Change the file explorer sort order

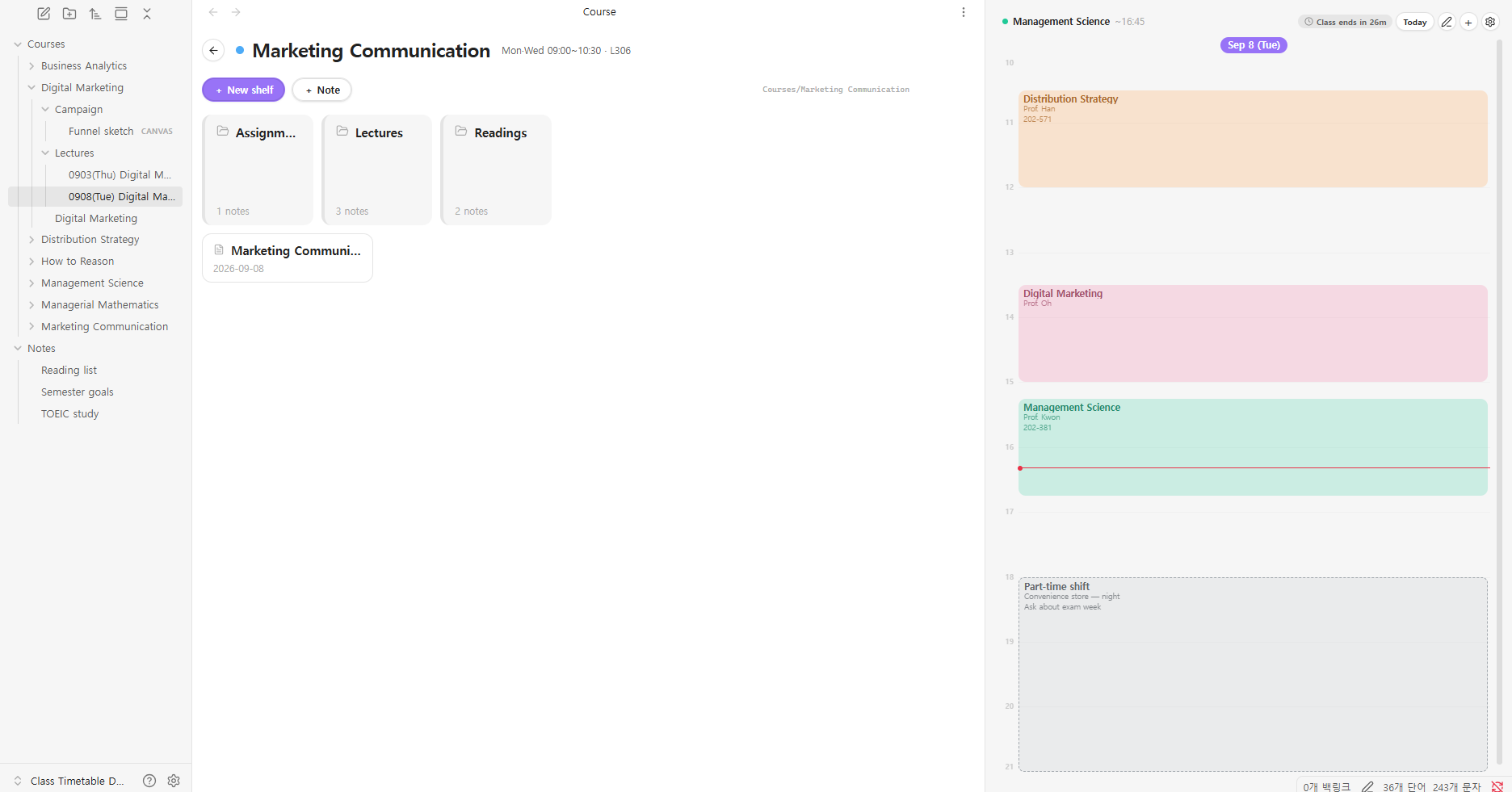[95, 14]
